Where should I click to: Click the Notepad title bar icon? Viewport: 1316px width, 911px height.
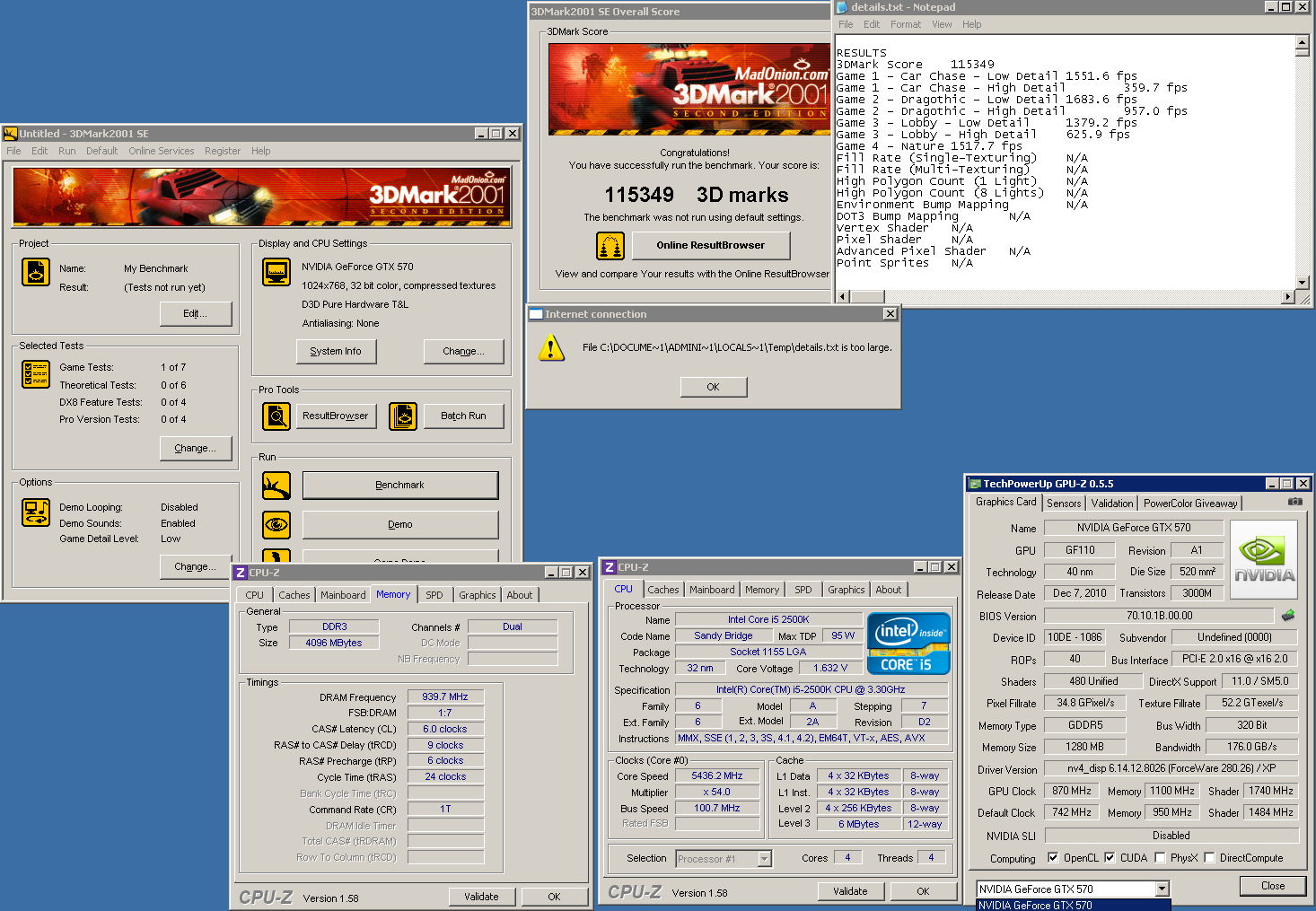tap(843, 7)
